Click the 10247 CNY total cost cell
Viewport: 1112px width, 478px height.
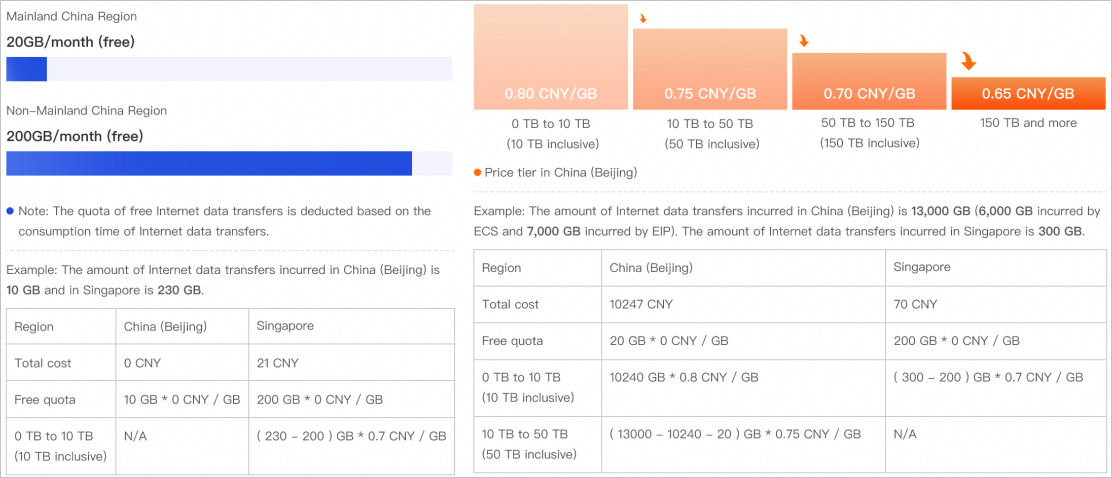coord(744,304)
